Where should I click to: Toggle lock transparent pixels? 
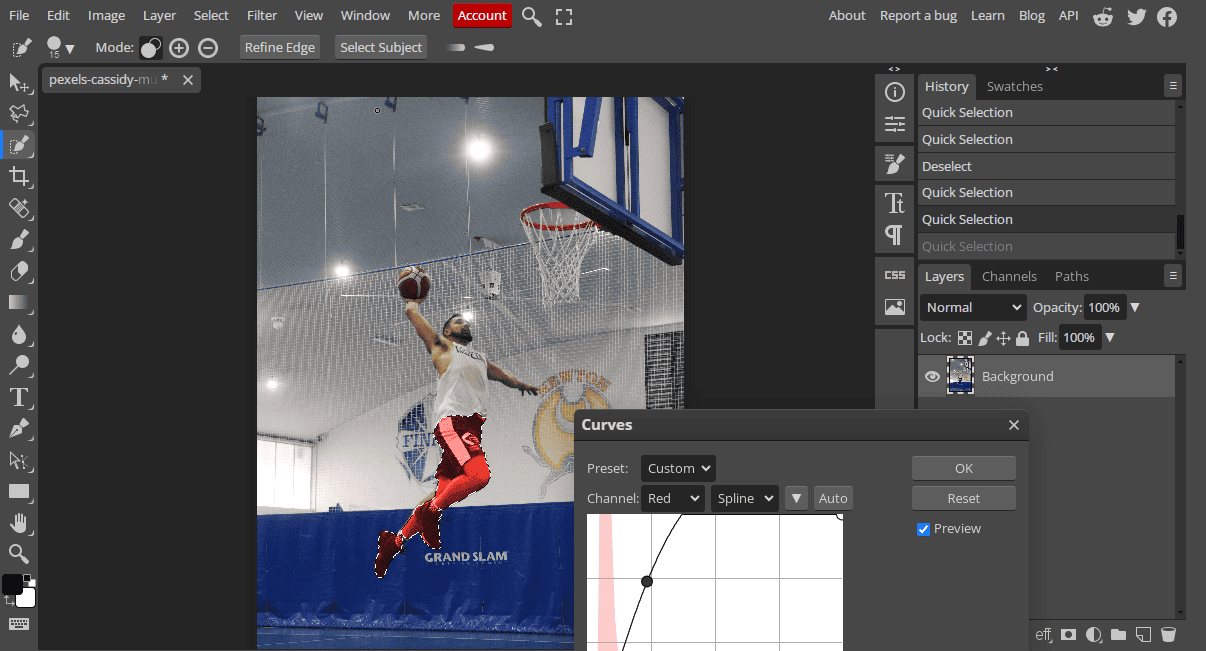tap(965, 338)
